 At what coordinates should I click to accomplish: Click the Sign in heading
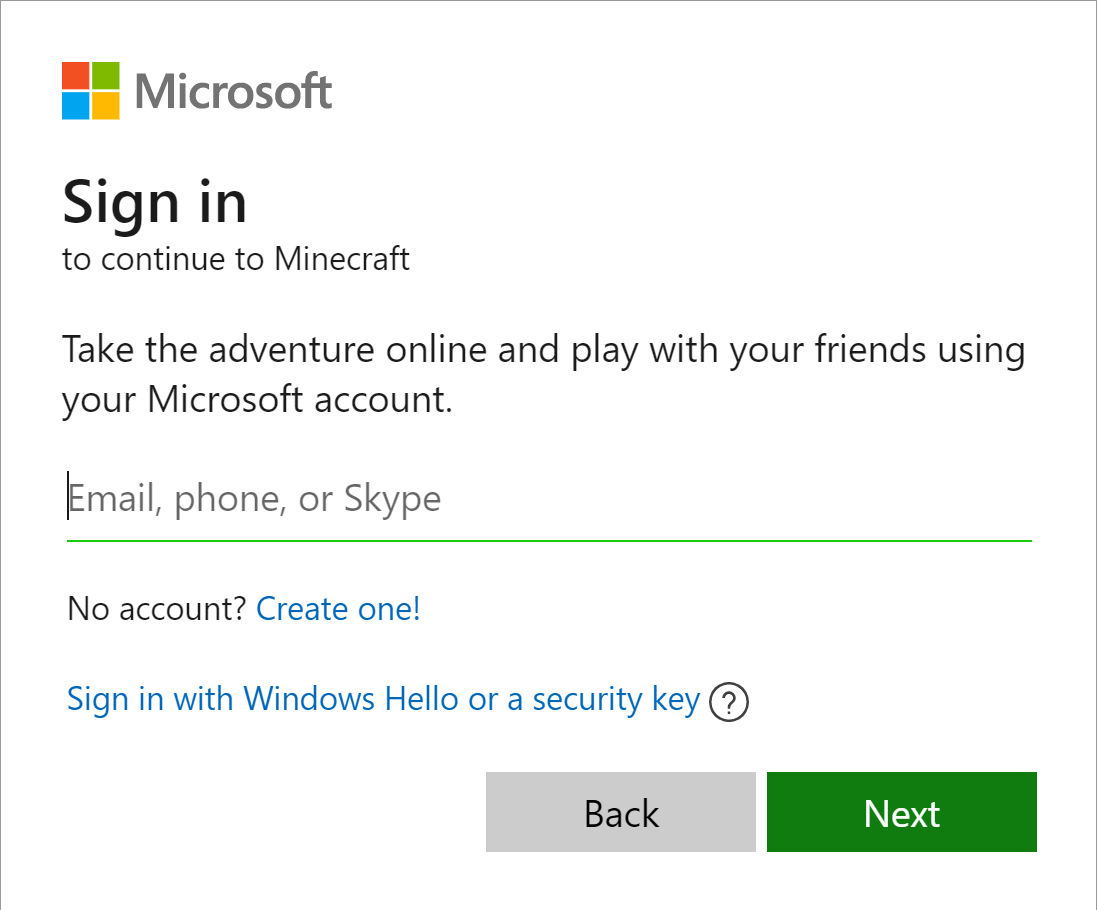[x=154, y=202]
